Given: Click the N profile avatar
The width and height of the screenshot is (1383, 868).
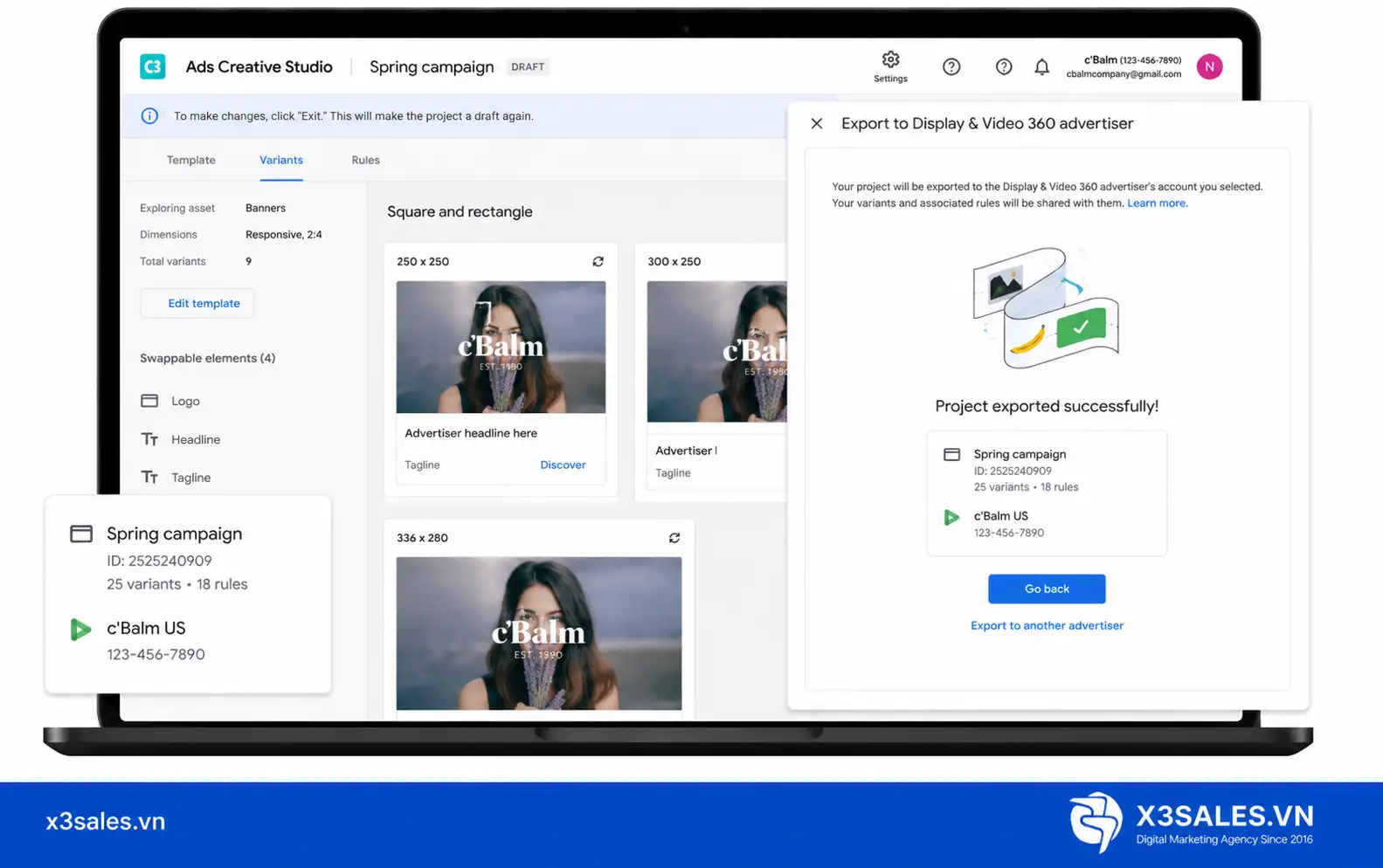Looking at the screenshot, I should [1209, 66].
